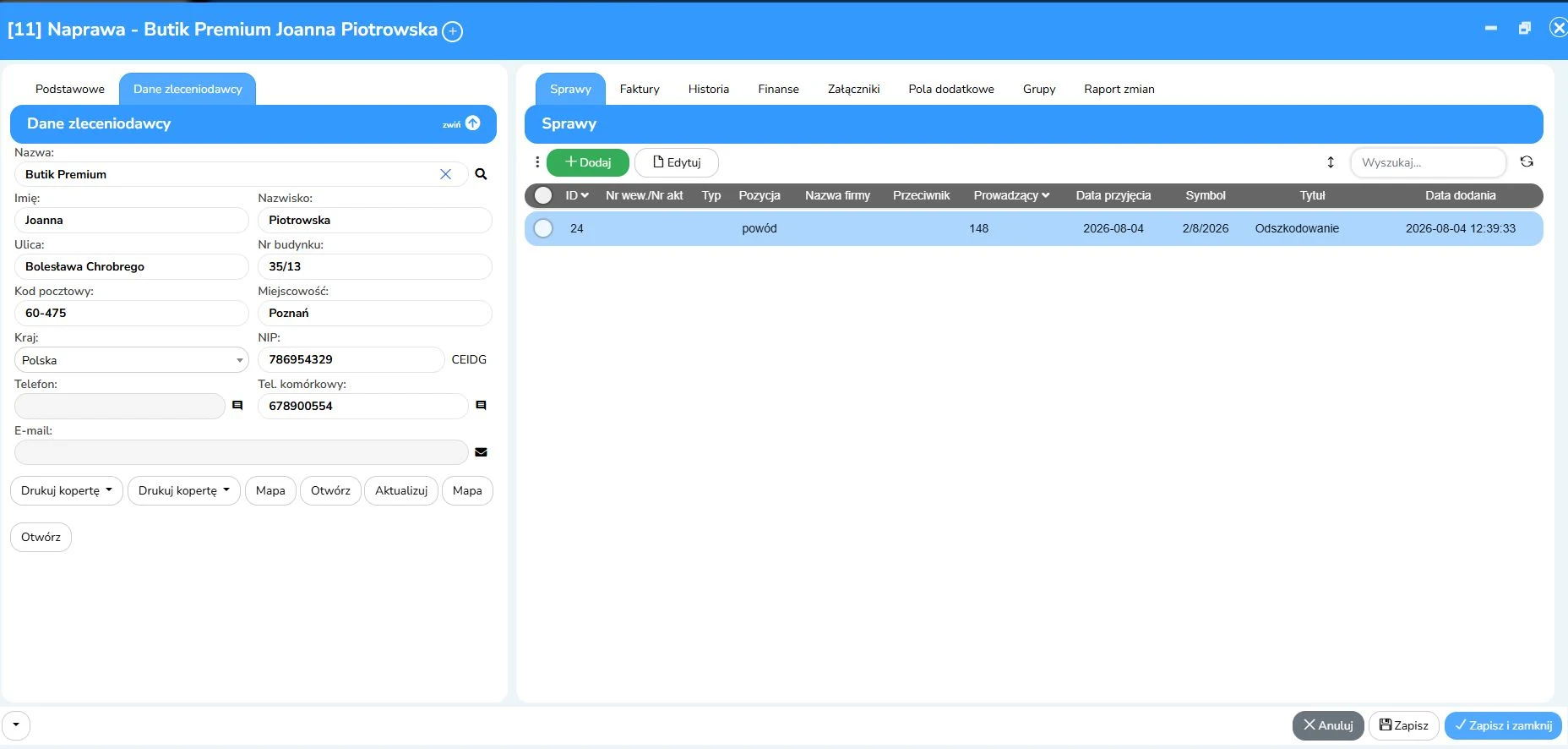The image size is (1568, 749).
Task: Open the Kraj dropdown showing Polska
Action: pyautogui.click(x=131, y=360)
